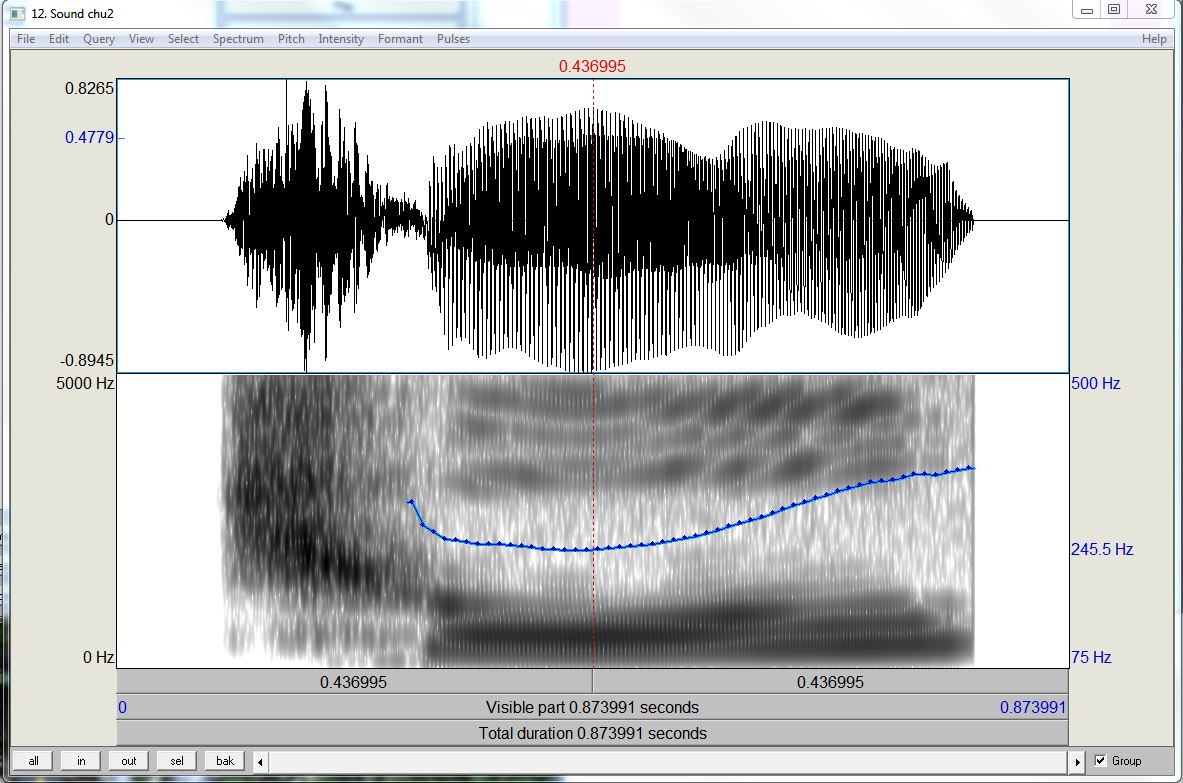Close the Sound chu2 window
The image size is (1183, 783).
click(x=1151, y=10)
